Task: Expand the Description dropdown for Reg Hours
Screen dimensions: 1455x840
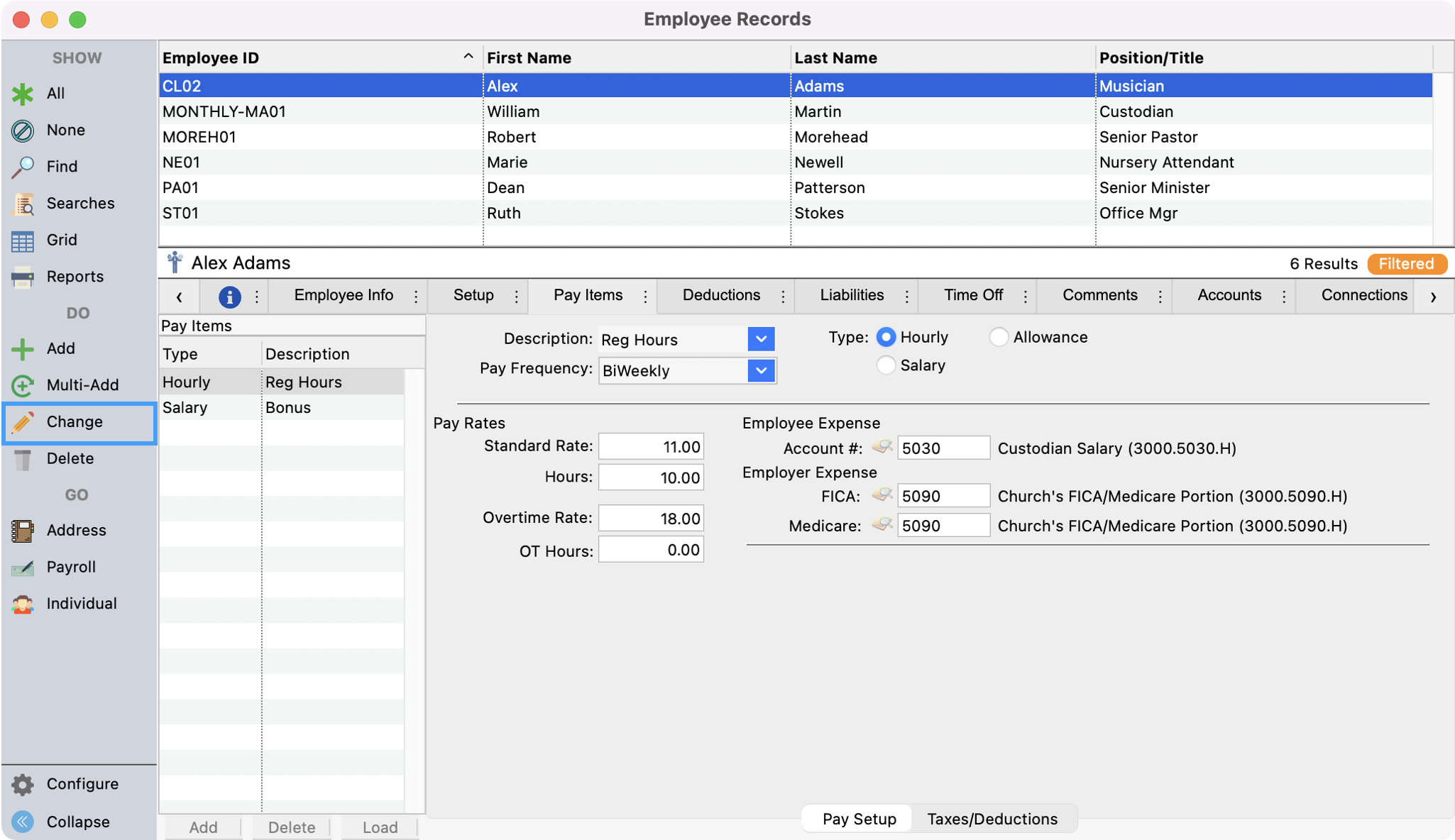Action: [761, 339]
